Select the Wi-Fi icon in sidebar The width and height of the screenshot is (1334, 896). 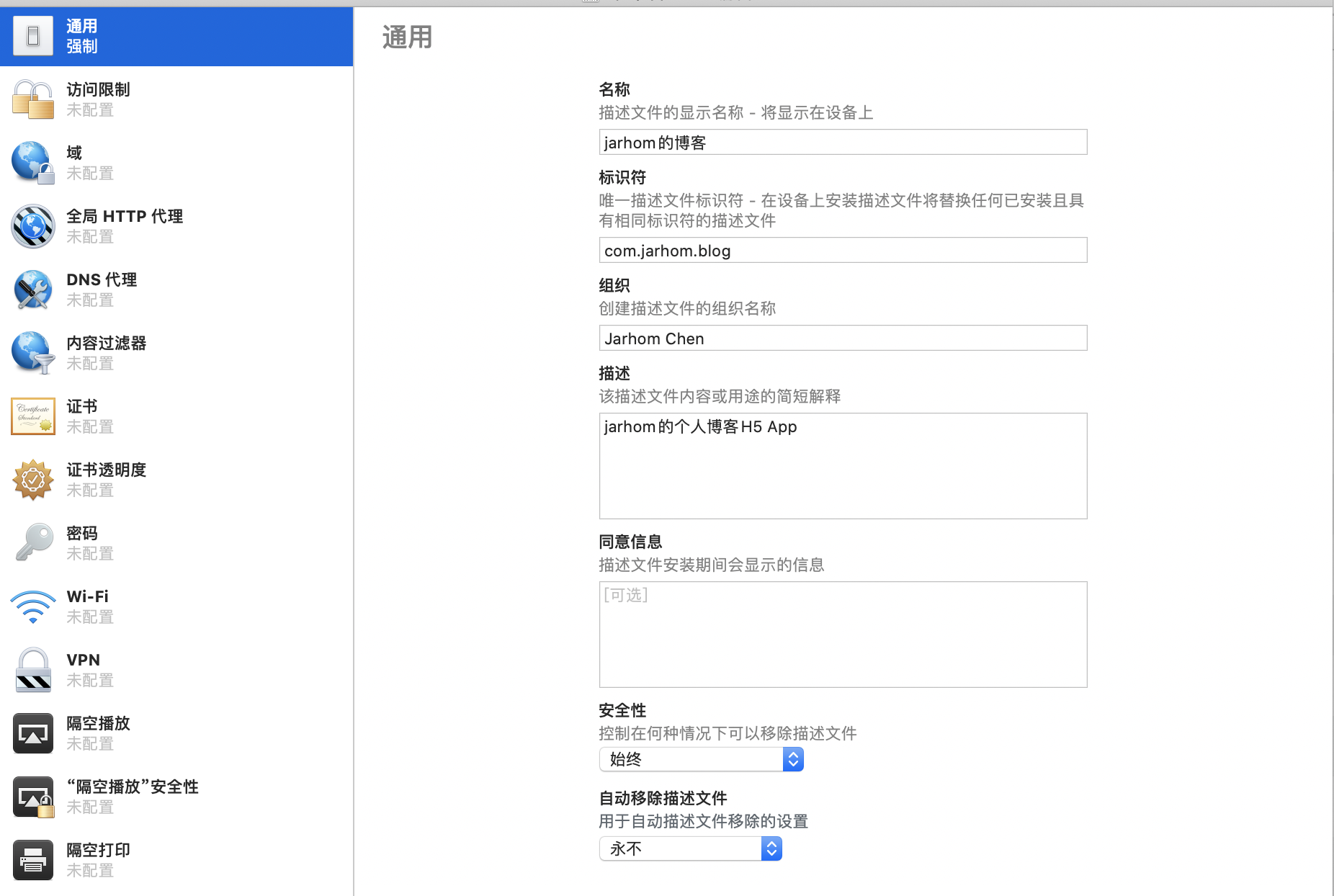(x=32, y=606)
